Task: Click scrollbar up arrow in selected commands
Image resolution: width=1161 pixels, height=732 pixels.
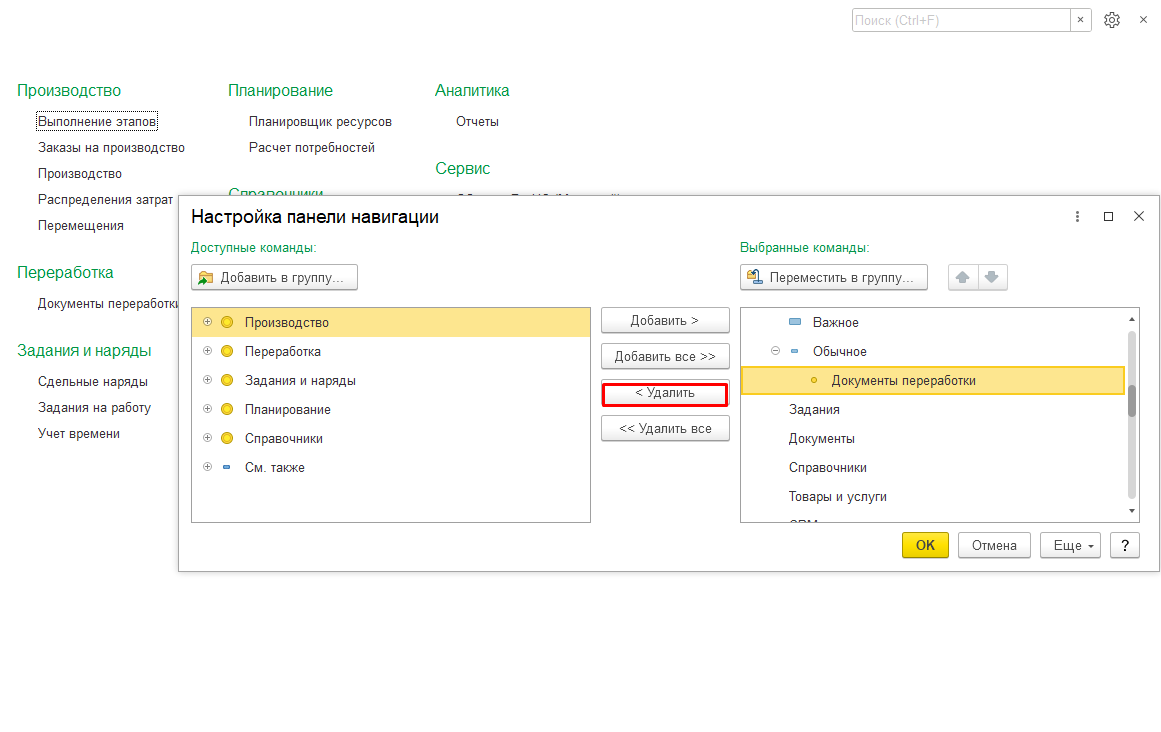Action: point(1131,319)
